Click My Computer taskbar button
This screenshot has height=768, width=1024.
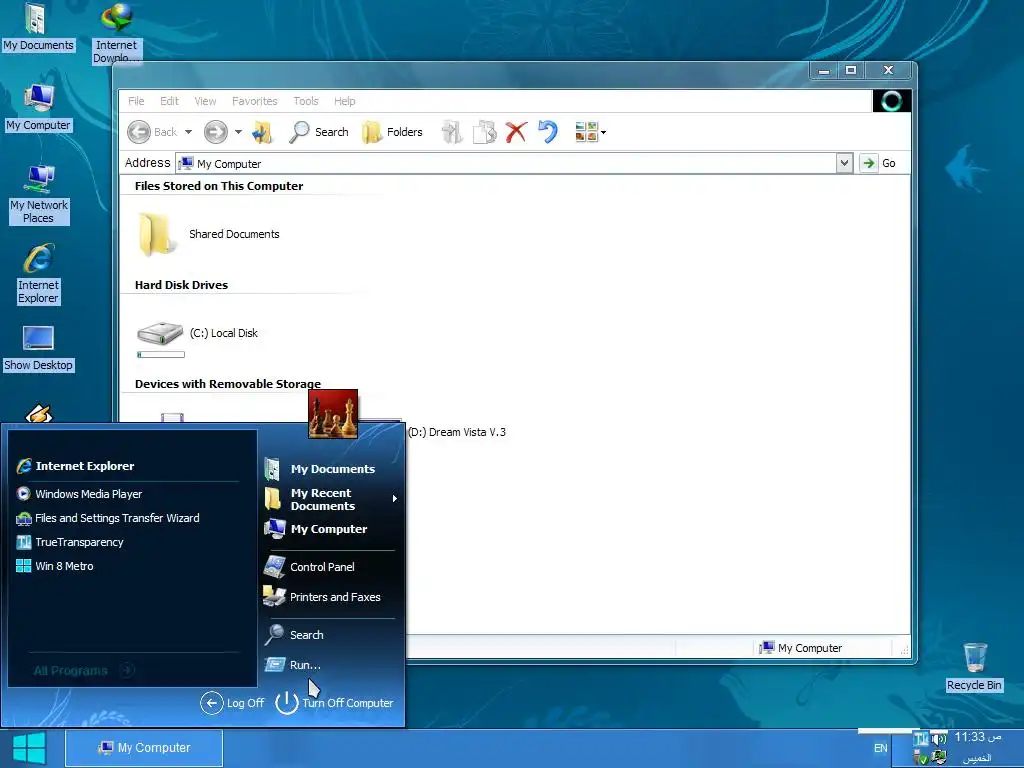point(144,748)
